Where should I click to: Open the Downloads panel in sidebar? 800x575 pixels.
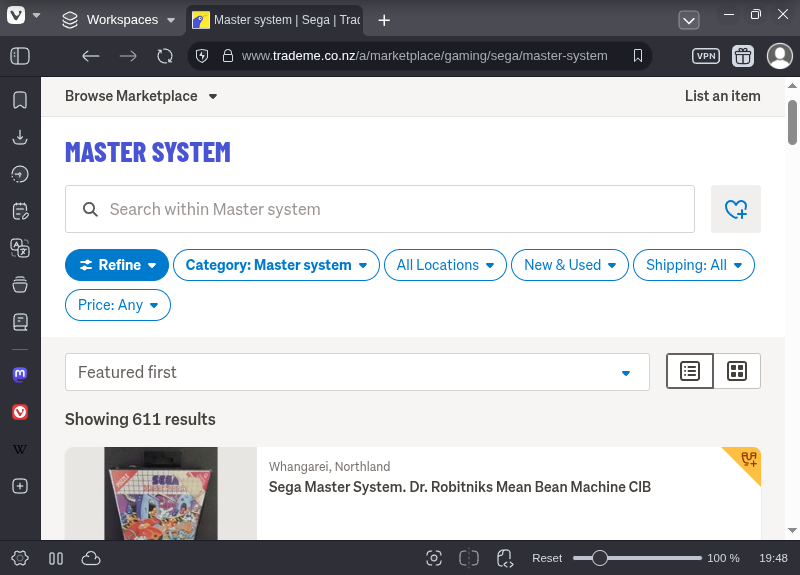point(19,137)
